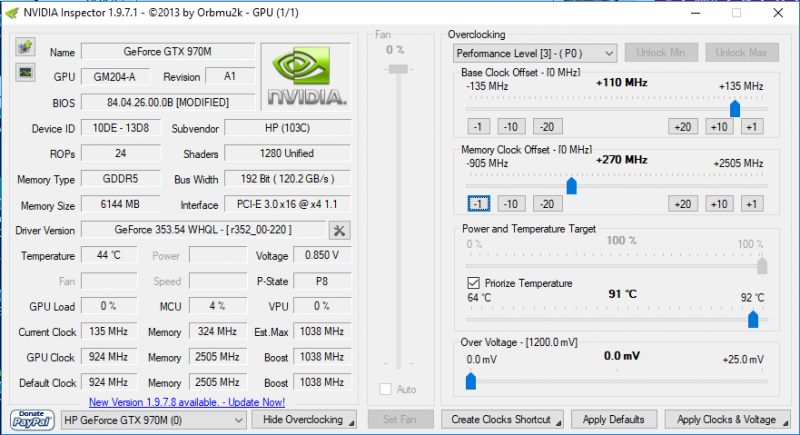Image resolution: width=800 pixels, height=435 pixels.
Task: Click the Memory Size value 6144 MB
Action: click(121, 204)
